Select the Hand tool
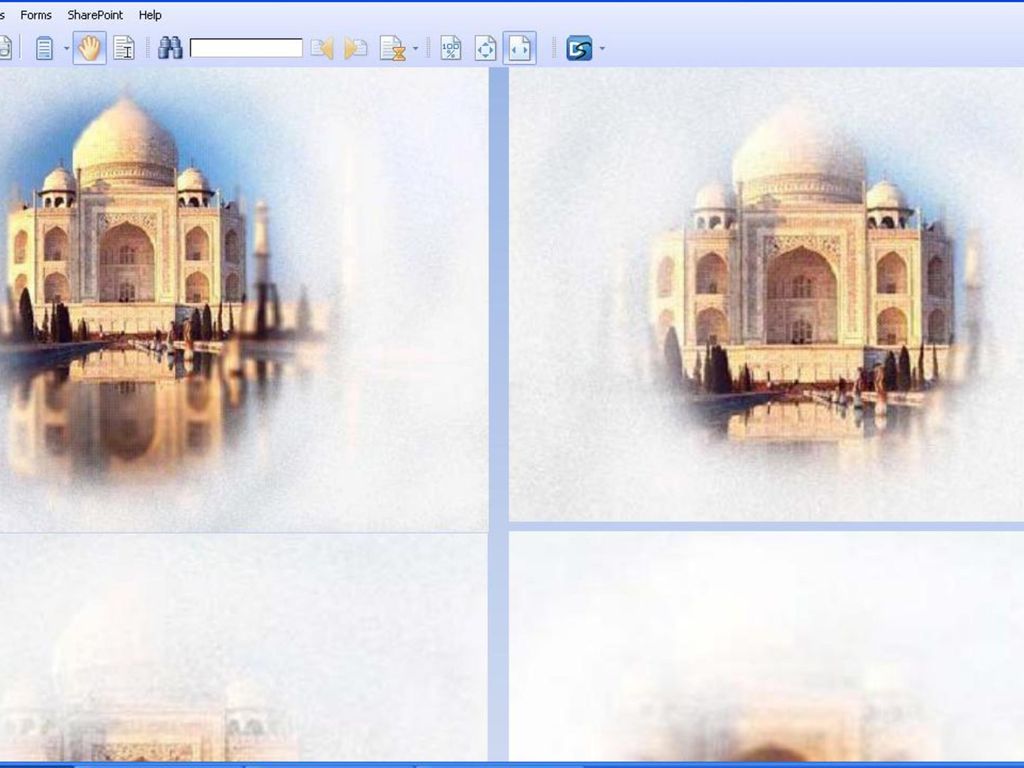The height and width of the screenshot is (768, 1024). 89,48
